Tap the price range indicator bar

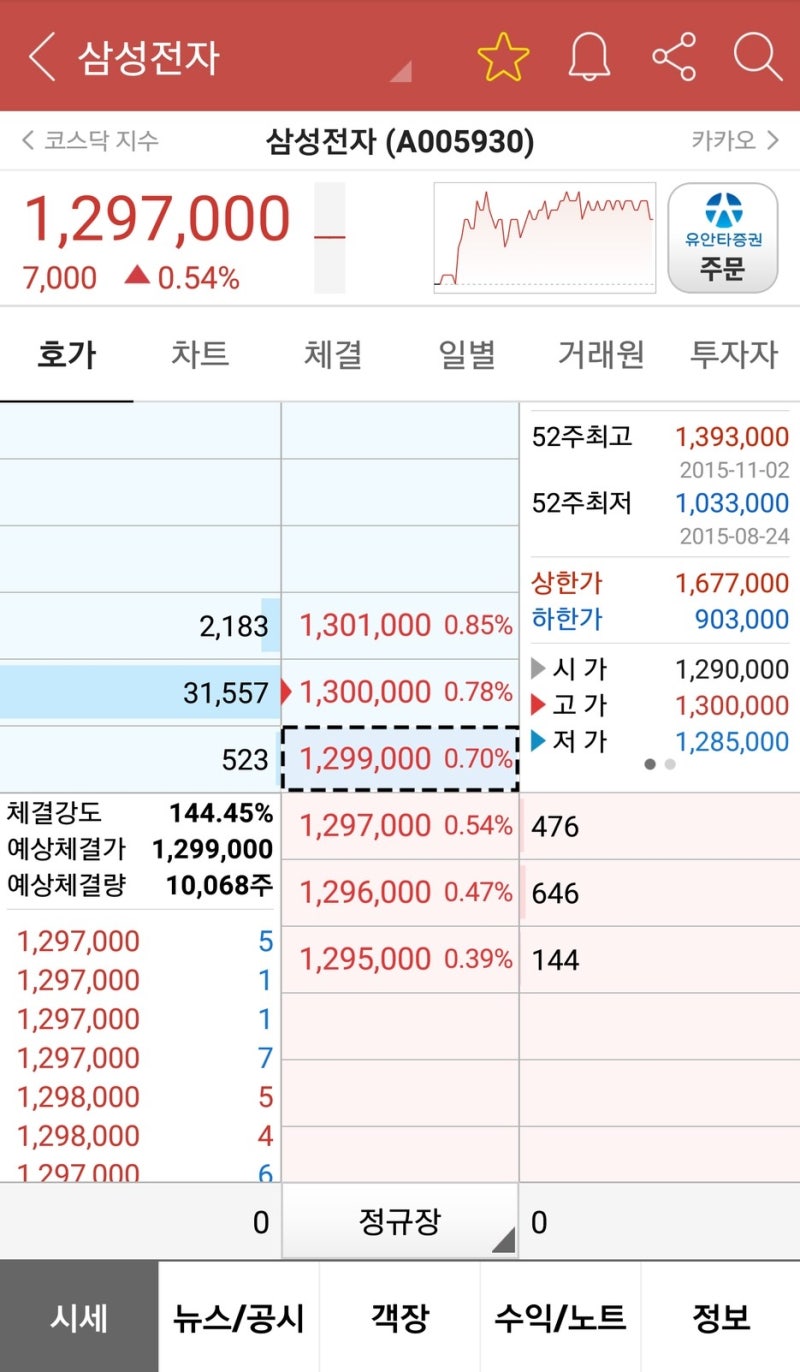tap(329, 238)
